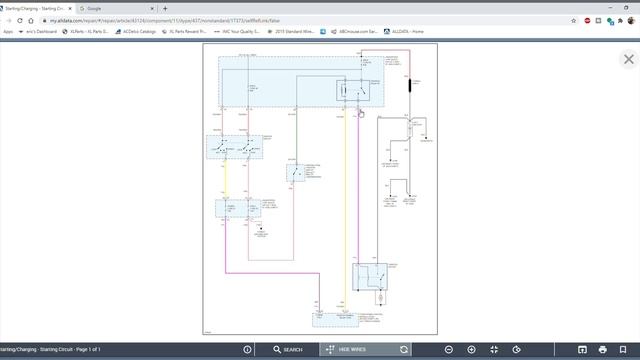This screenshot has height=360, width=640.
Task: Print the wiring diagram
Action: tap(602, 349)
